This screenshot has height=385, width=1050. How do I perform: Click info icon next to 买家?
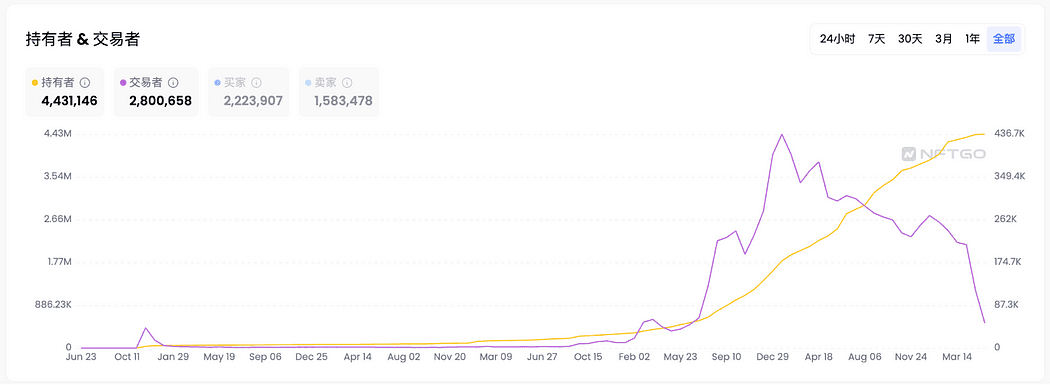256,83
